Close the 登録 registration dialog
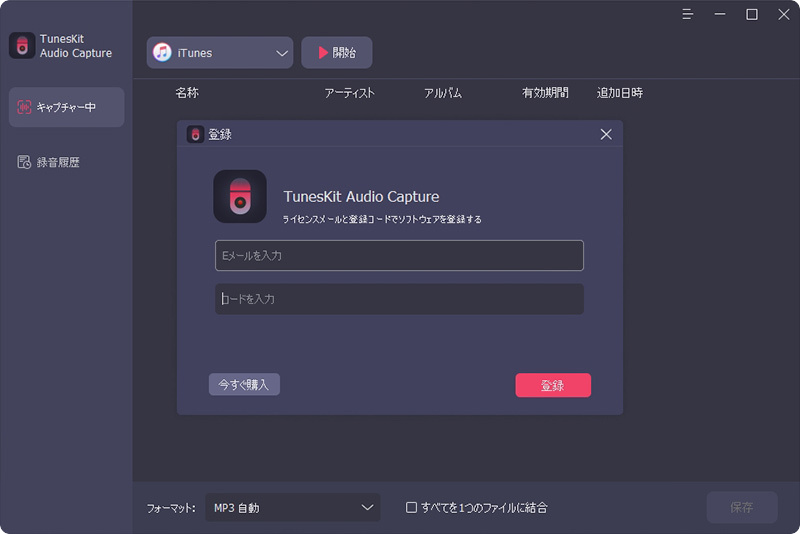This screenshot has height=534, width=800. (606, 134)
